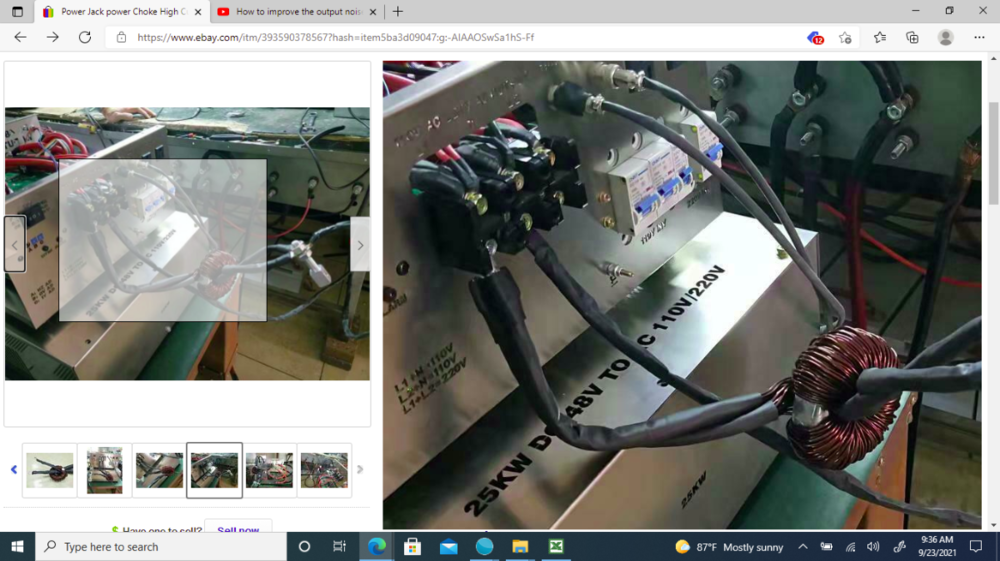Open File Explorer from taskbar
1000x561 pixels.
(520, 546)
